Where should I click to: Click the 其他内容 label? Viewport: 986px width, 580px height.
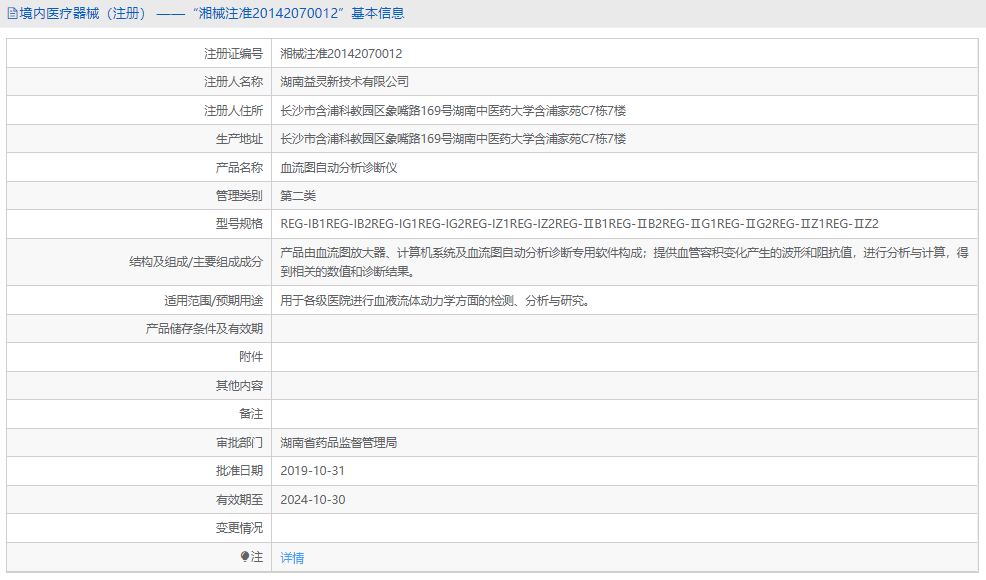(239, 386)
